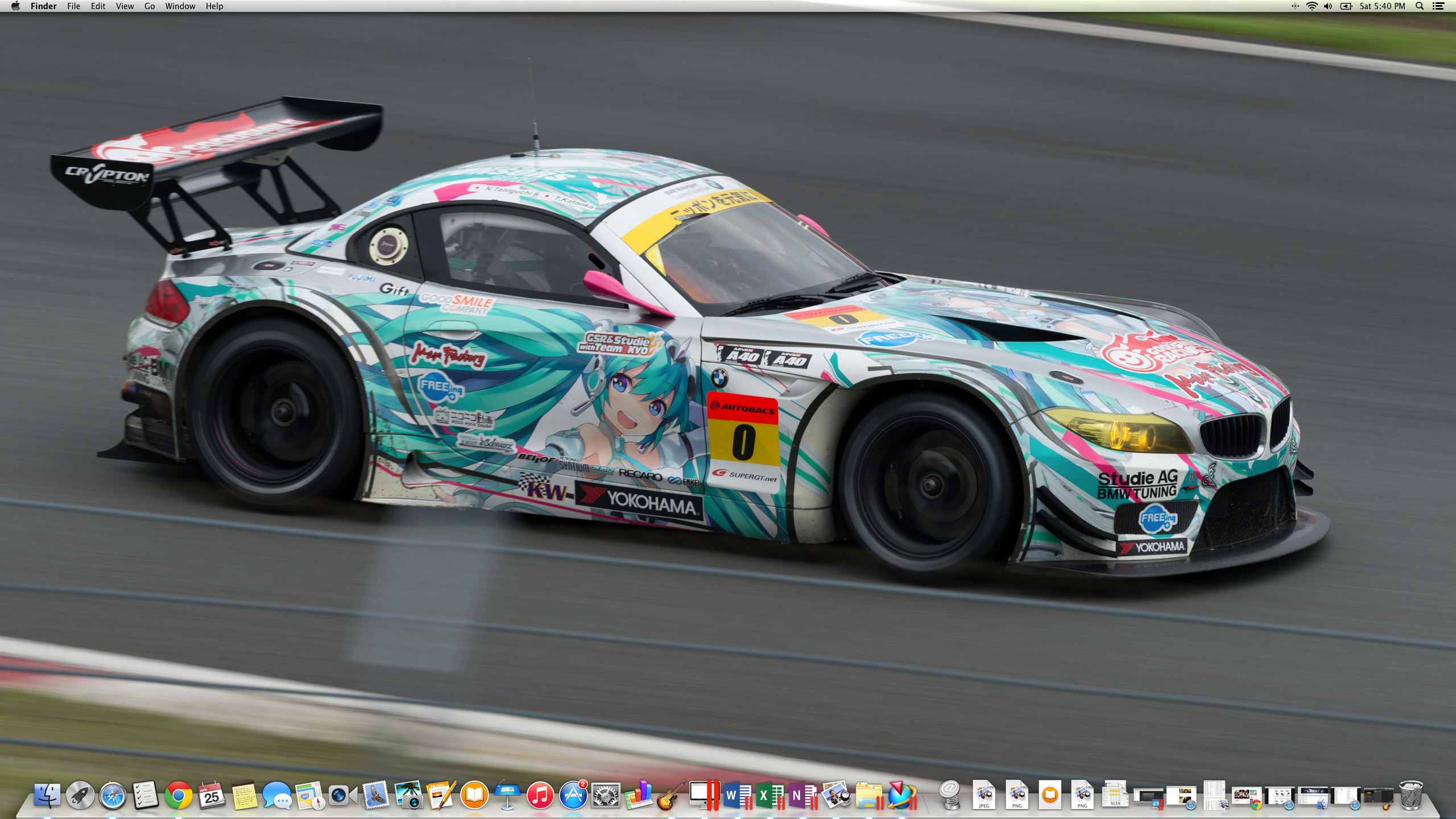Open the Go menu
This screenshot has width=1456, height=819.
coord(150,6)
